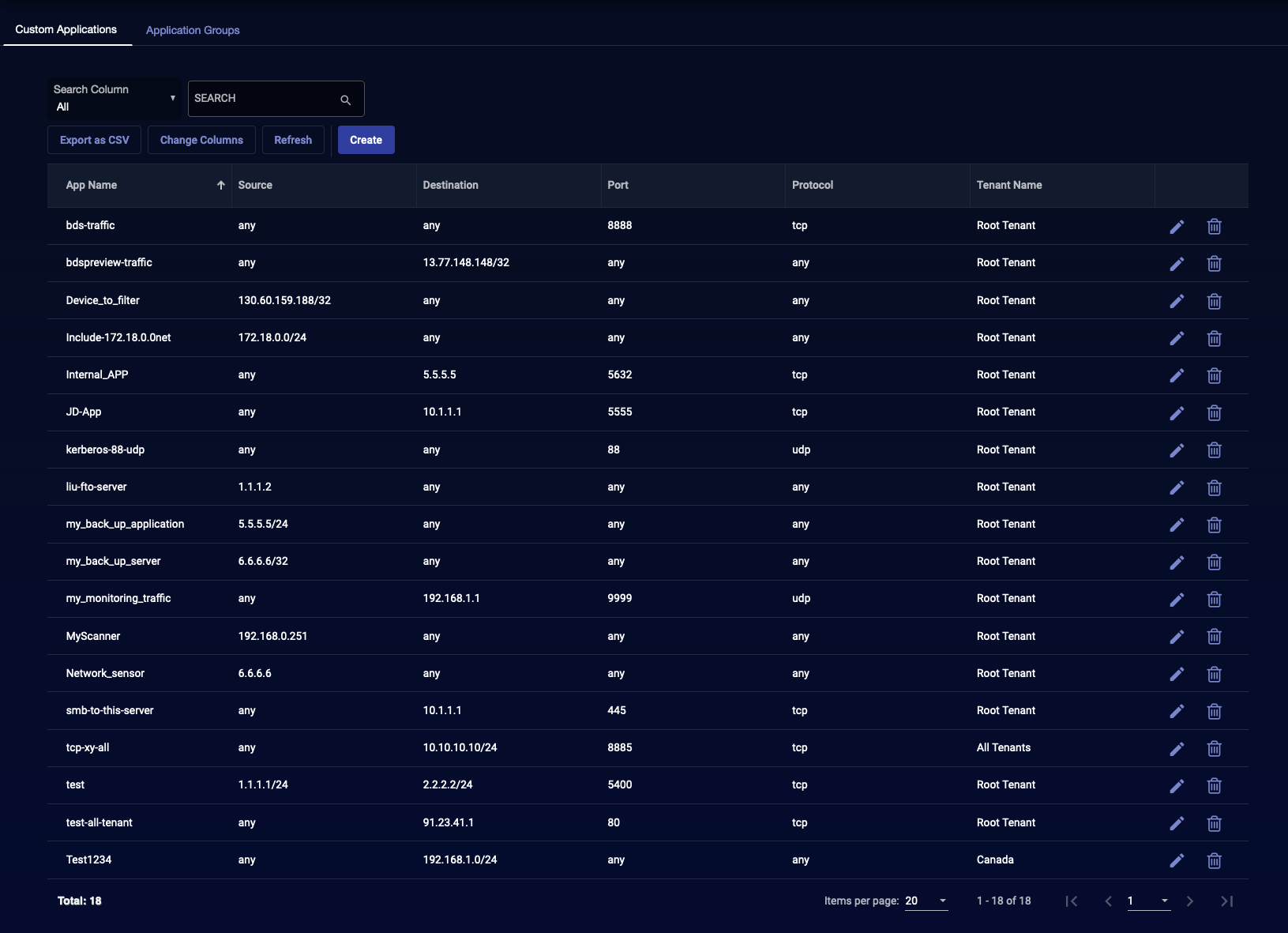Sort by the App Name column
The height and width of the screenshot is (933, 1288).
tap(92, 185)
